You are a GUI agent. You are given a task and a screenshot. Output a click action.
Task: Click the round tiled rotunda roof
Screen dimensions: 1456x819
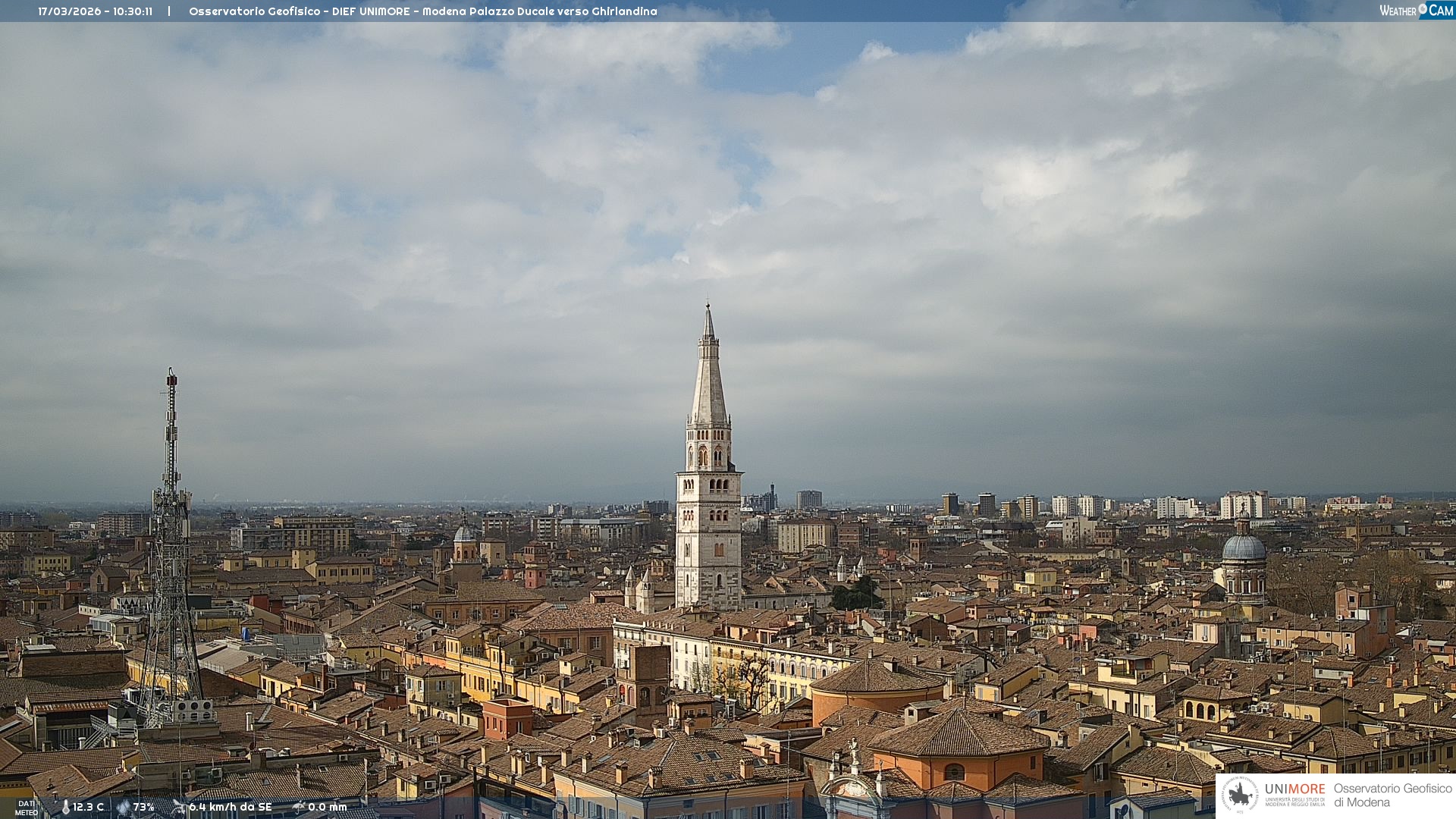877,677
